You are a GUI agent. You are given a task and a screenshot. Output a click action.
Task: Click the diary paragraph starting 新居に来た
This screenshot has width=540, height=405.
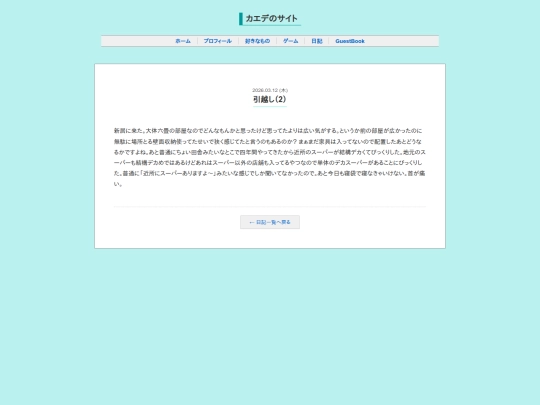270,157
